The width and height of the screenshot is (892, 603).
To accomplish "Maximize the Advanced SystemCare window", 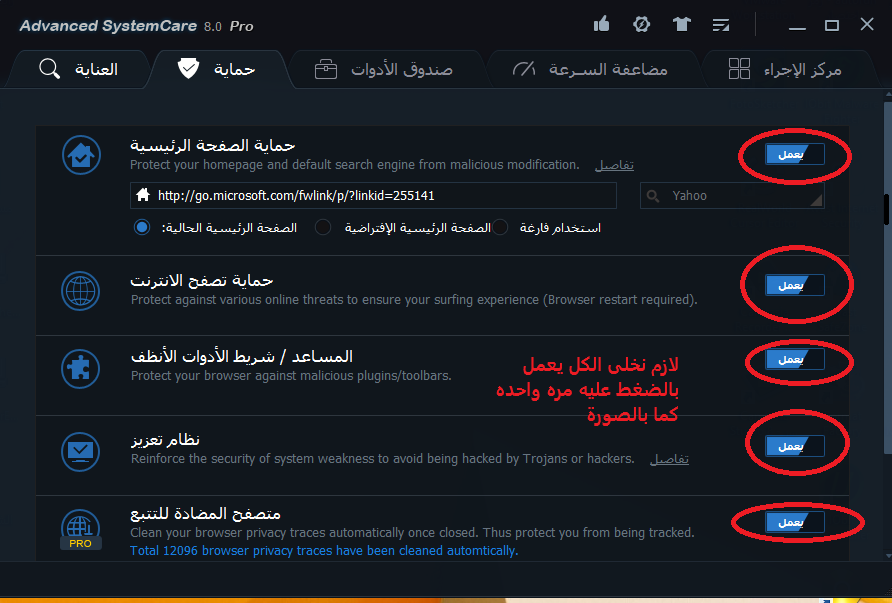I will click(832, 25).
